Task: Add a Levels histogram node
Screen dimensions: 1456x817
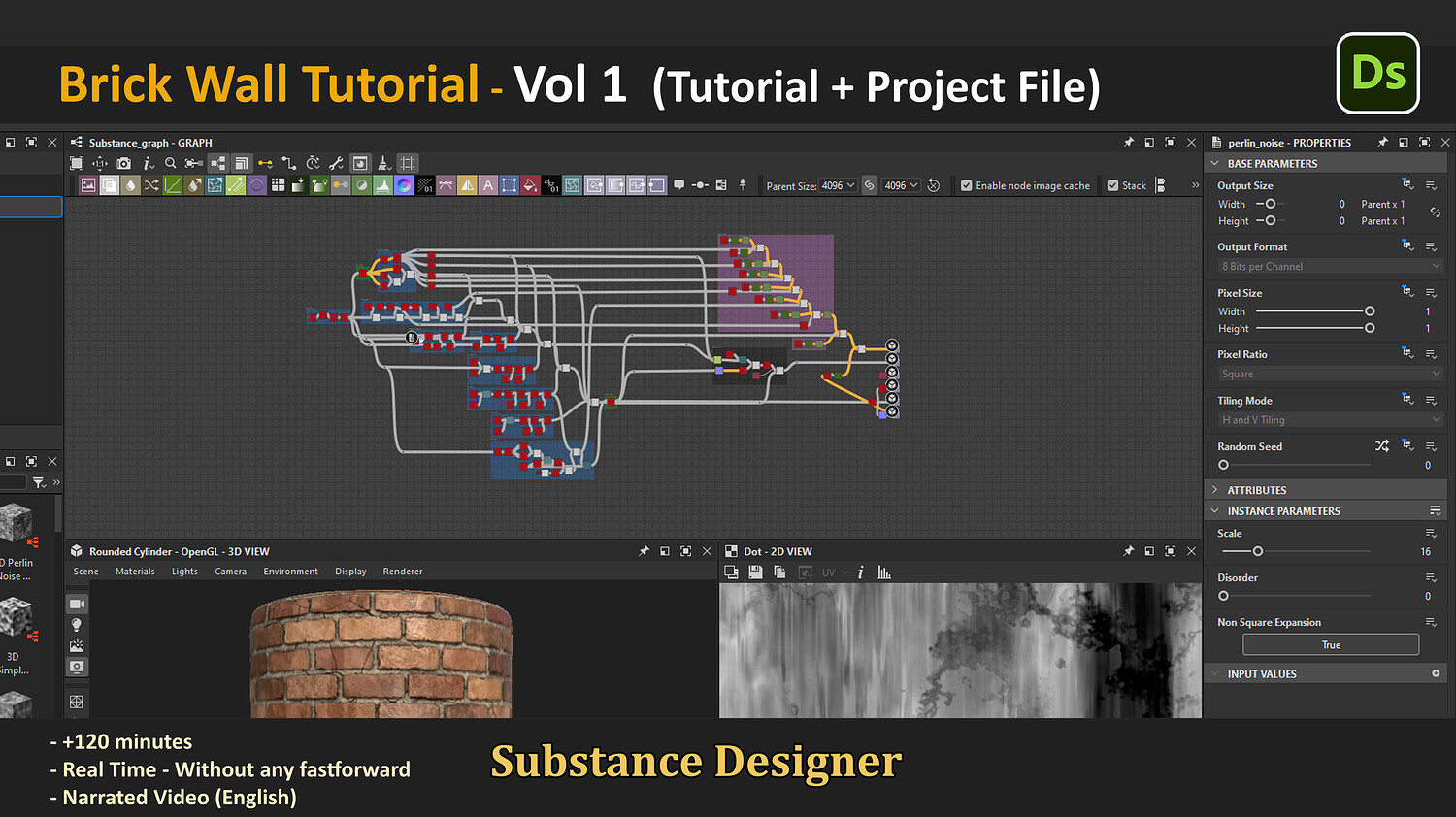Action: 383,185
